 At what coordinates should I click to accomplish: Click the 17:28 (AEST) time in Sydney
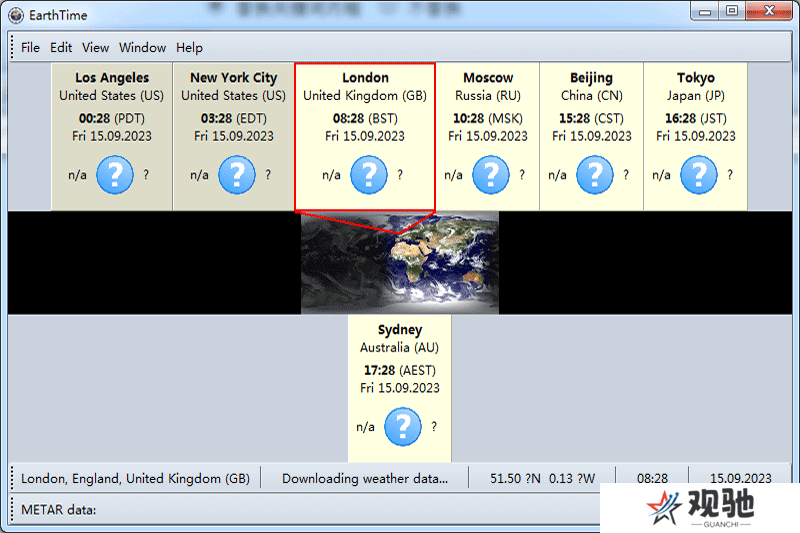[400, 370]
